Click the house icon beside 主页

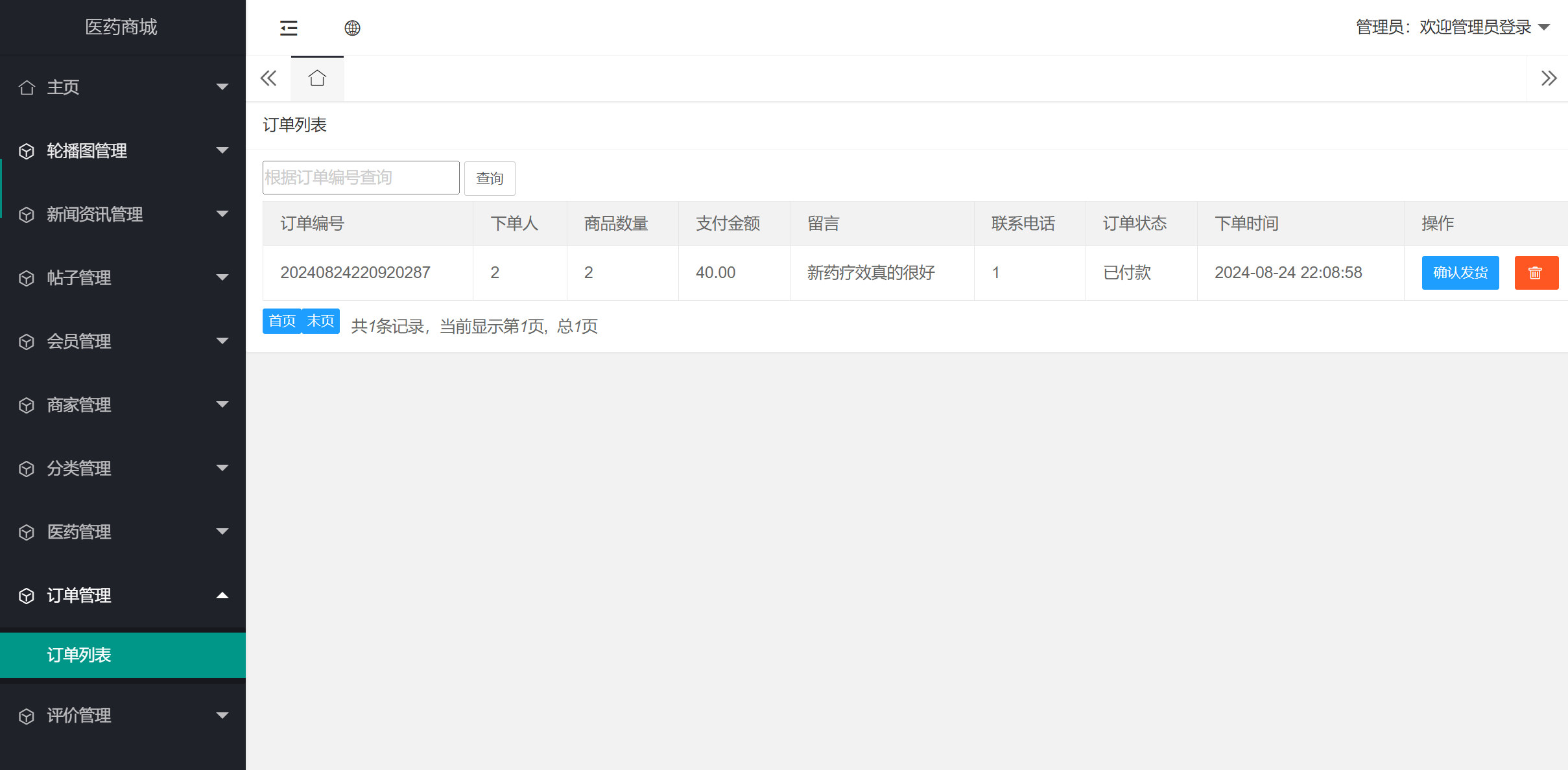point(27,87)
